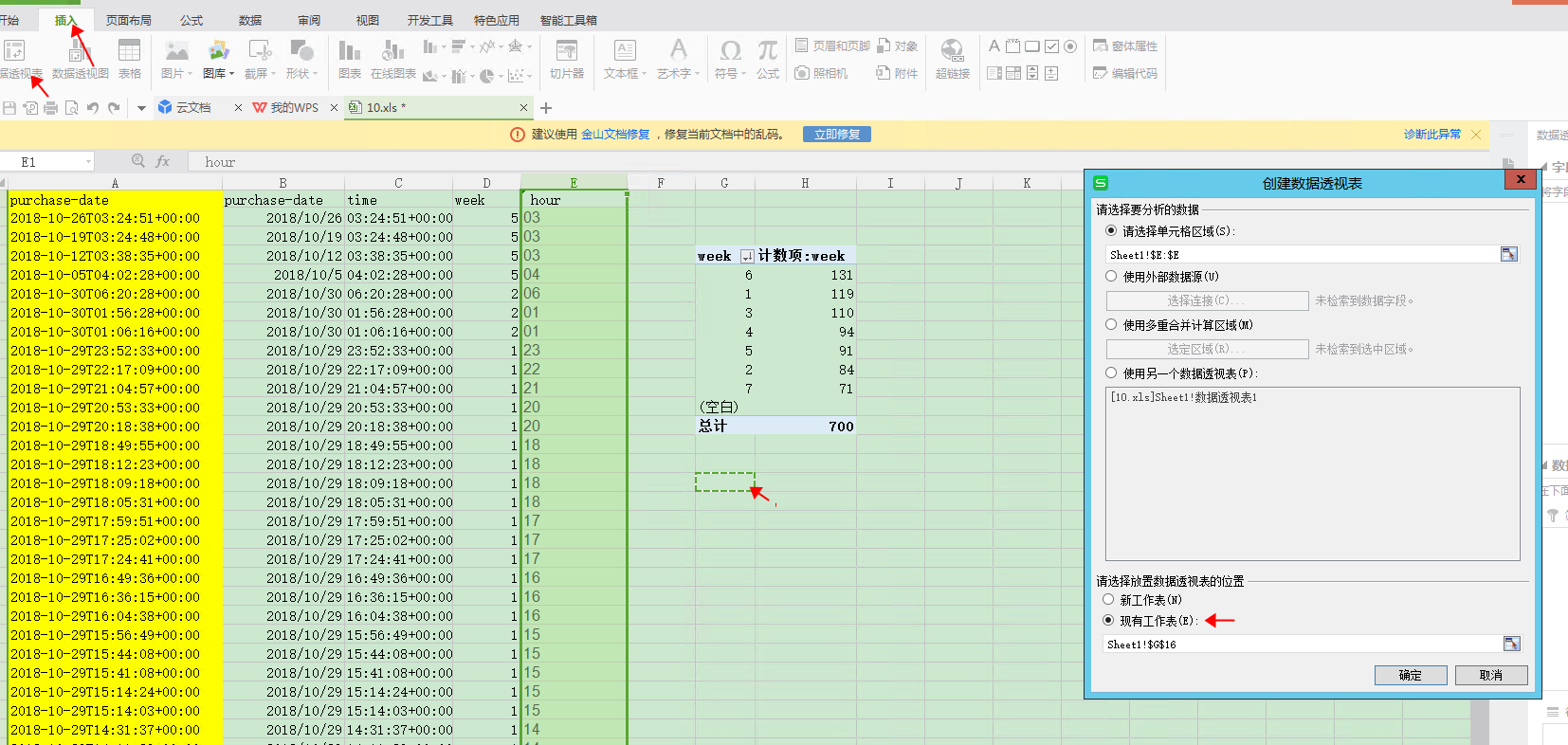Click range picker icon beside Sheet1!$G$16

click(x=1512, y=644)
